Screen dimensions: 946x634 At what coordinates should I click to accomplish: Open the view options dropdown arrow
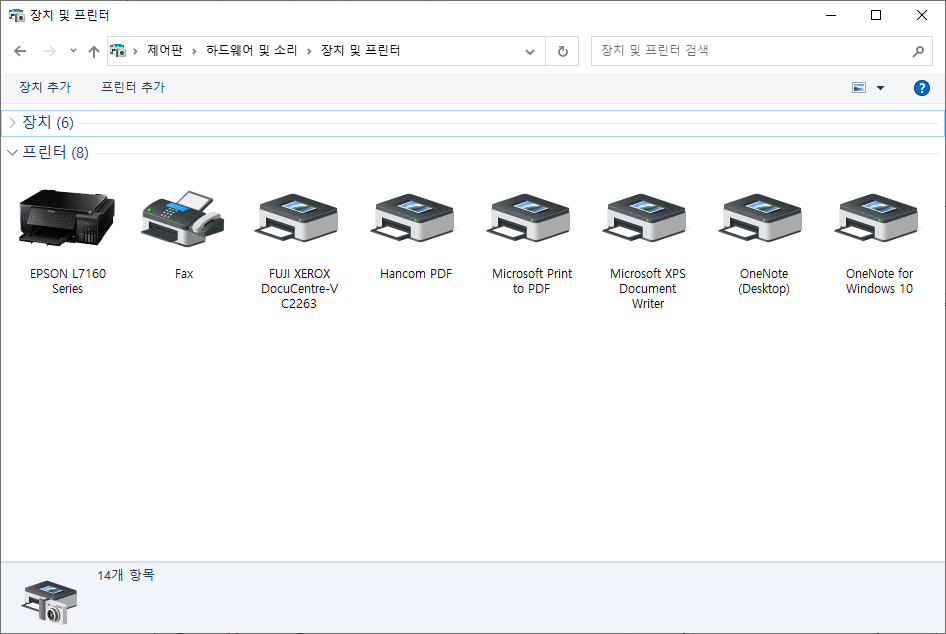880,88
